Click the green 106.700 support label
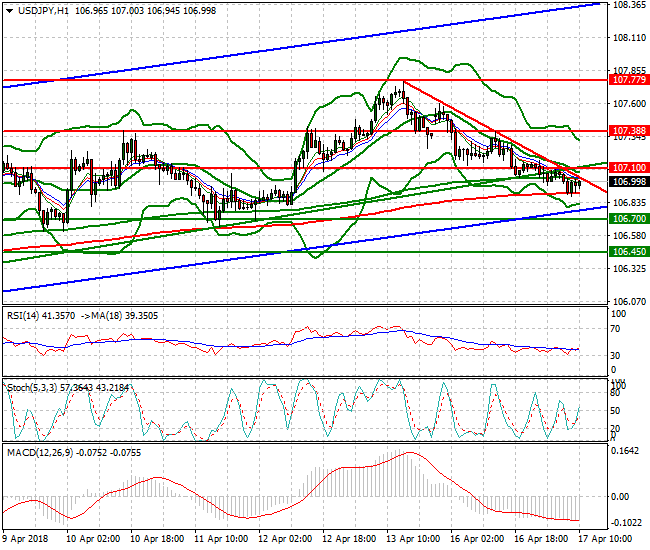Screen dimensions: 650x550 click(629, 218)
